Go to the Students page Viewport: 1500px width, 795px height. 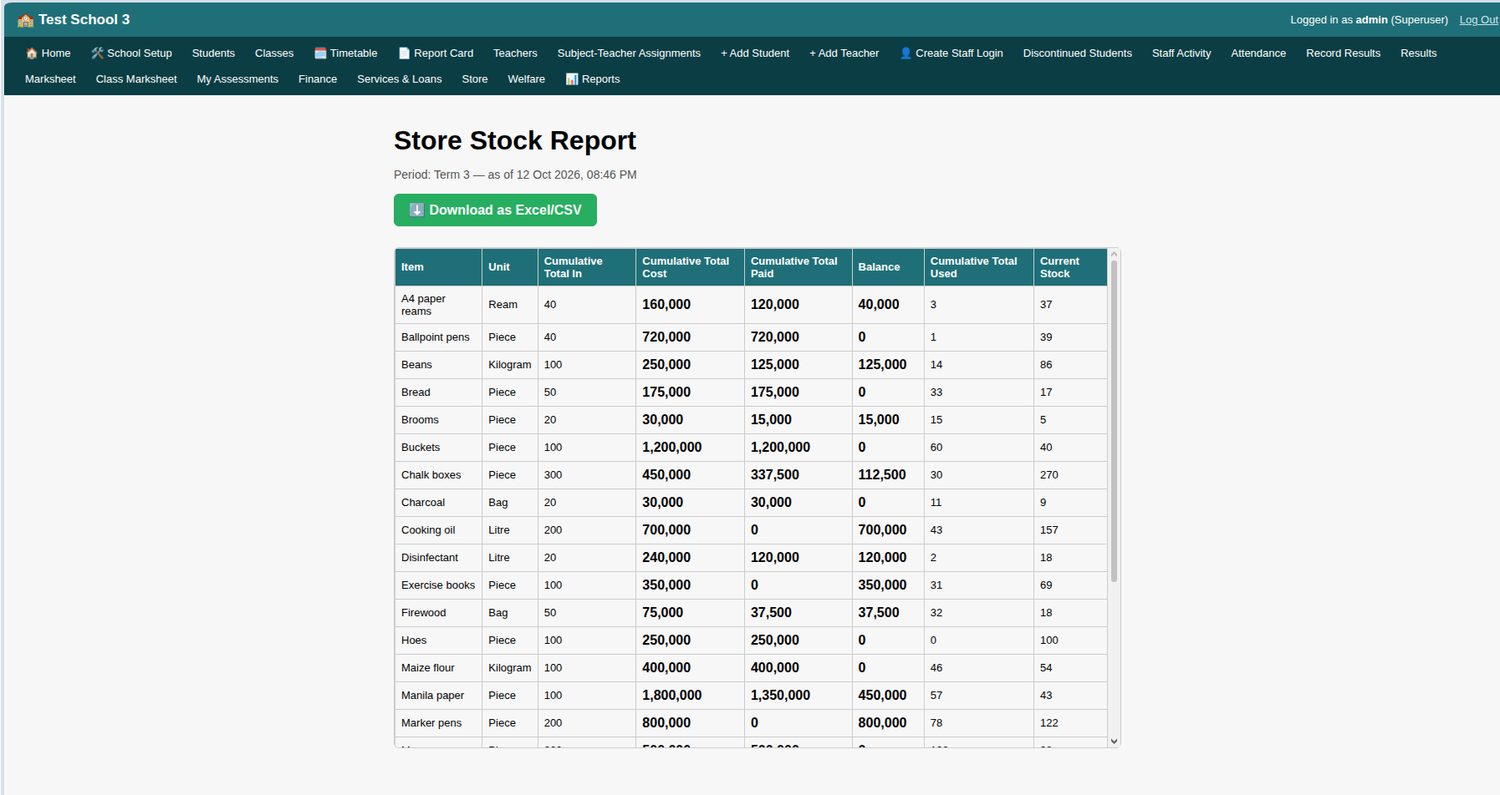pyautogui.click(x=213, y=53)
